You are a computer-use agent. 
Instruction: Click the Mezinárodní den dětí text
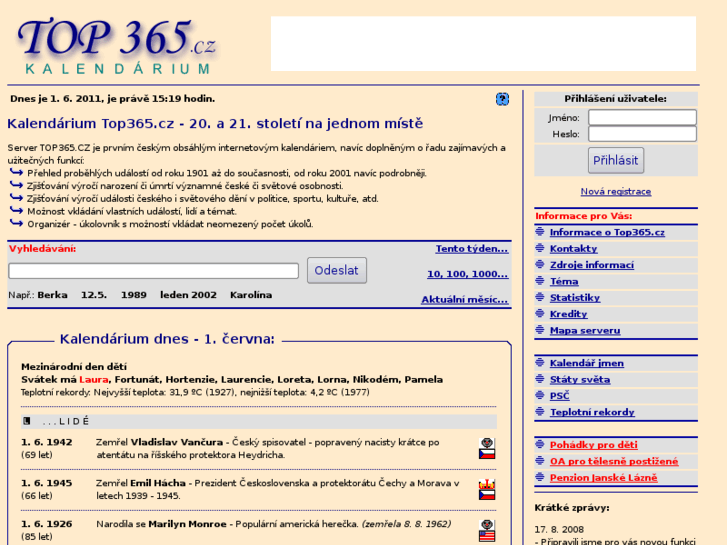pyautogui.click(x=74, y=367)
